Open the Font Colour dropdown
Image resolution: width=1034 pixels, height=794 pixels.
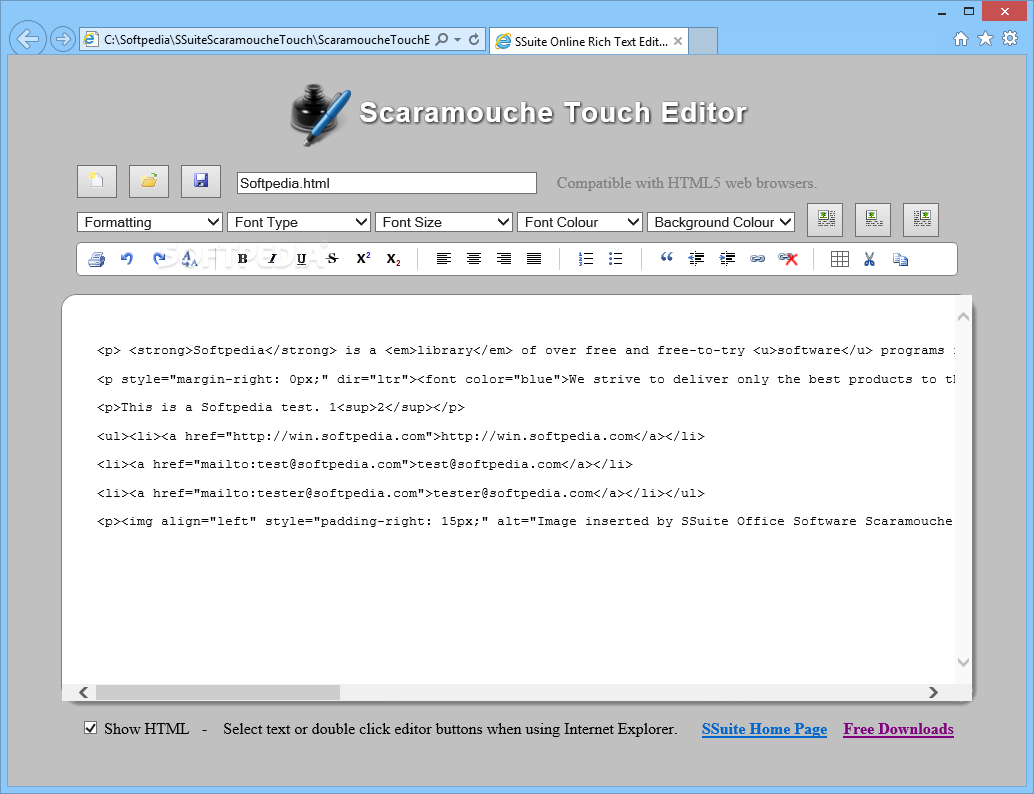580,222
